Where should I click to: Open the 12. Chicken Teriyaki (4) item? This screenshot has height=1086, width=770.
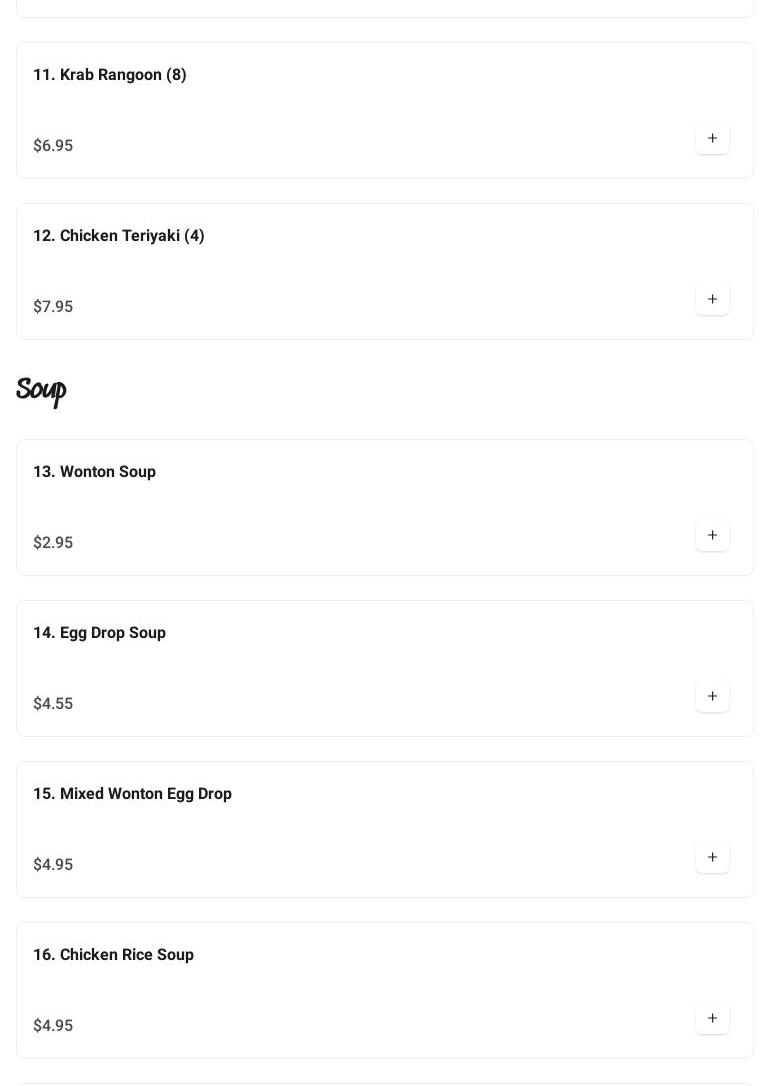[x=119, y=236]
